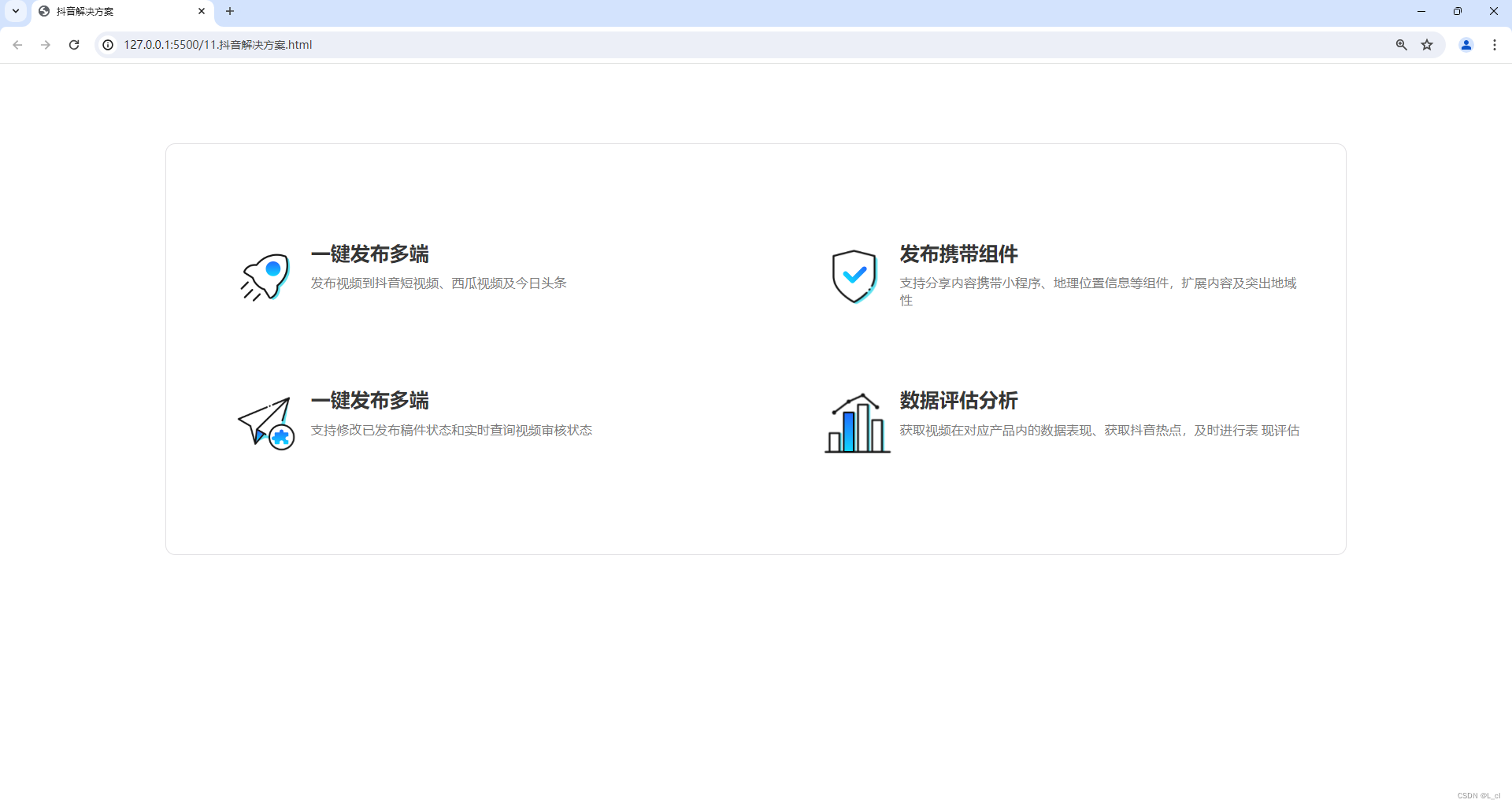Restore down the Chrome window
This screenshot has height=807, width=1512.
1458,11
